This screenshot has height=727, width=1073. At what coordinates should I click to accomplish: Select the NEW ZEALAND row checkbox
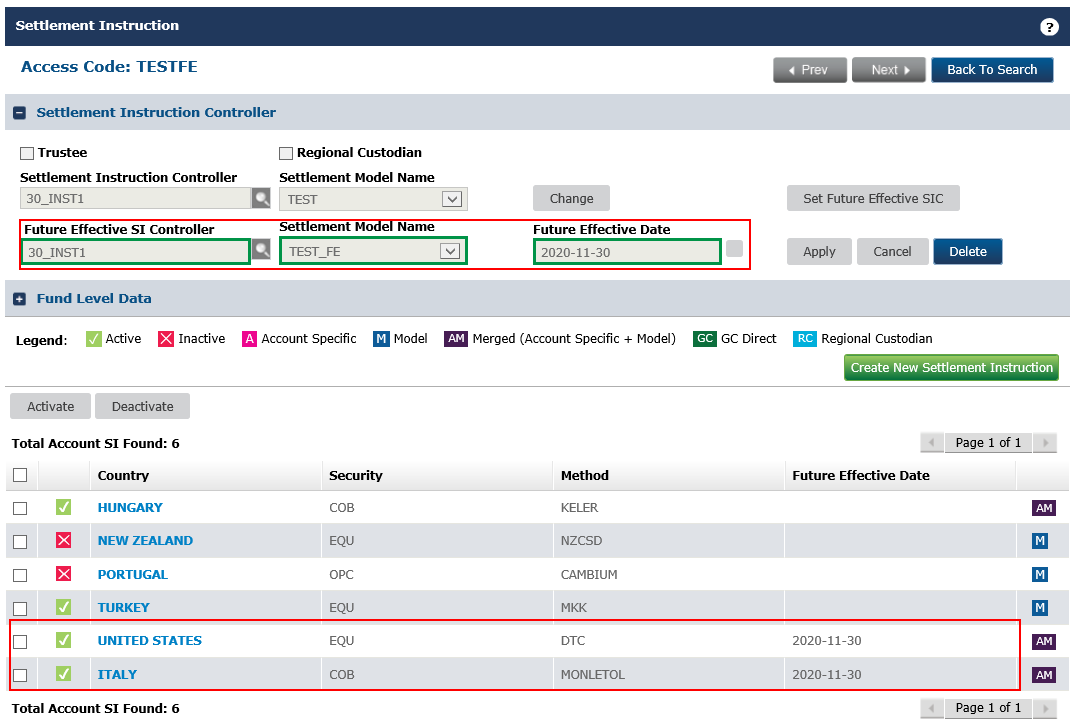[20, 541]
